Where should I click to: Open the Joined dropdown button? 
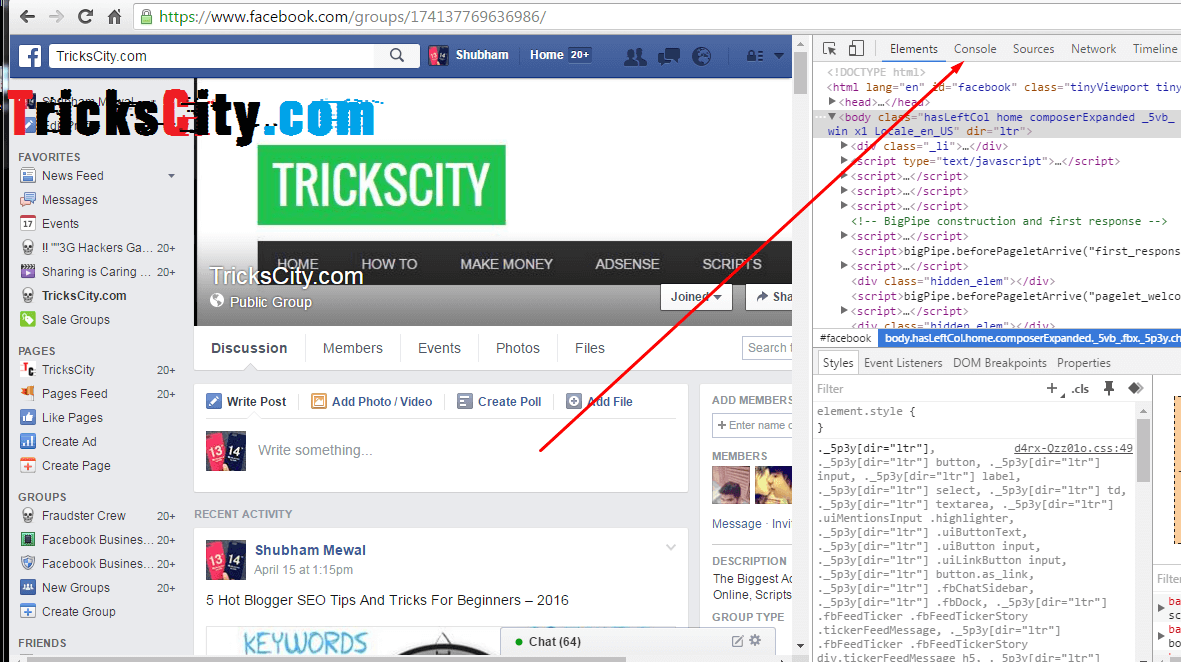click(x=696, y=297)
